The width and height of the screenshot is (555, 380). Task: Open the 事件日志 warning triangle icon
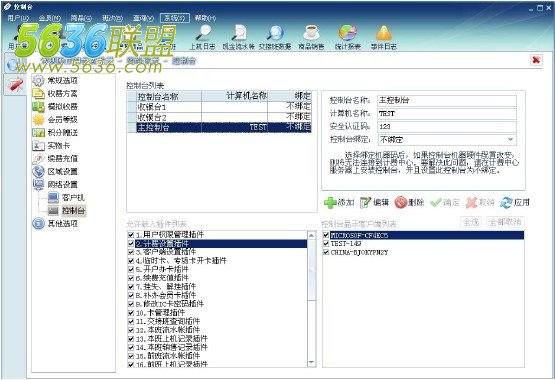click(384, 37)
